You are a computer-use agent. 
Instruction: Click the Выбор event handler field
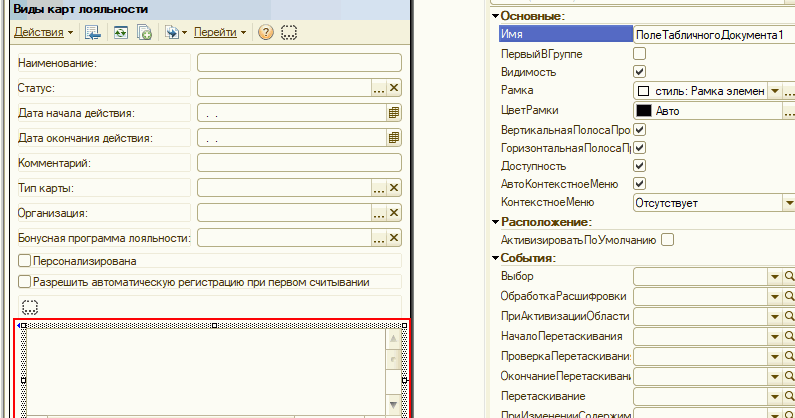[x=701, y=276]
